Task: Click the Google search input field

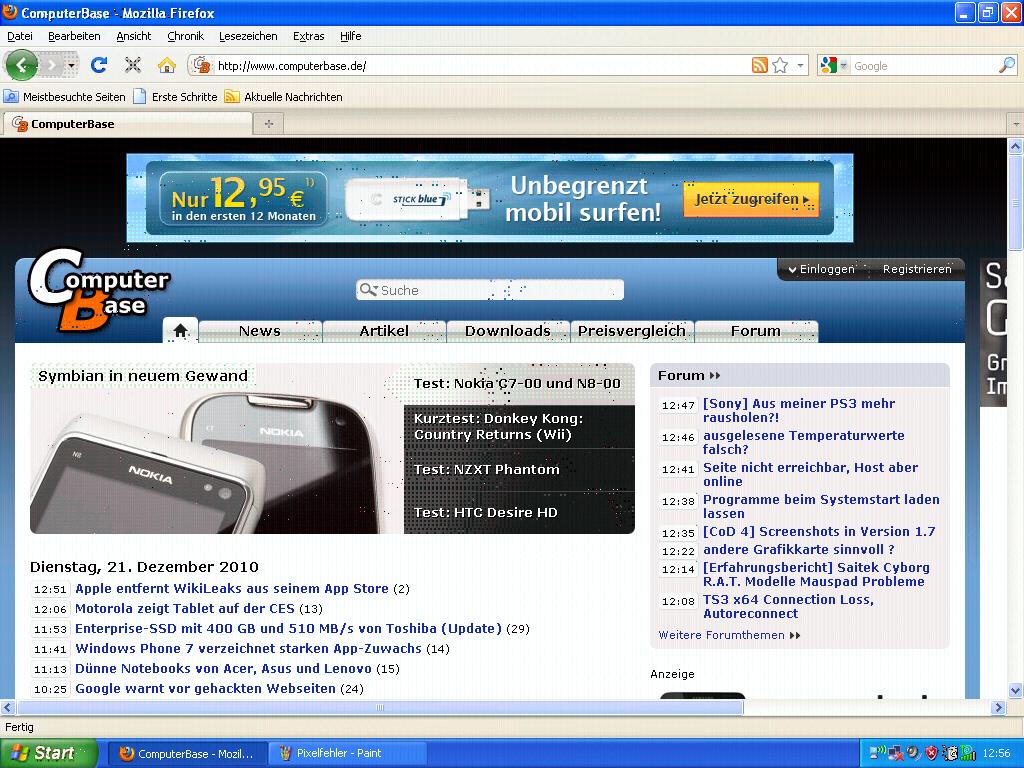Action: pos(924,66)
